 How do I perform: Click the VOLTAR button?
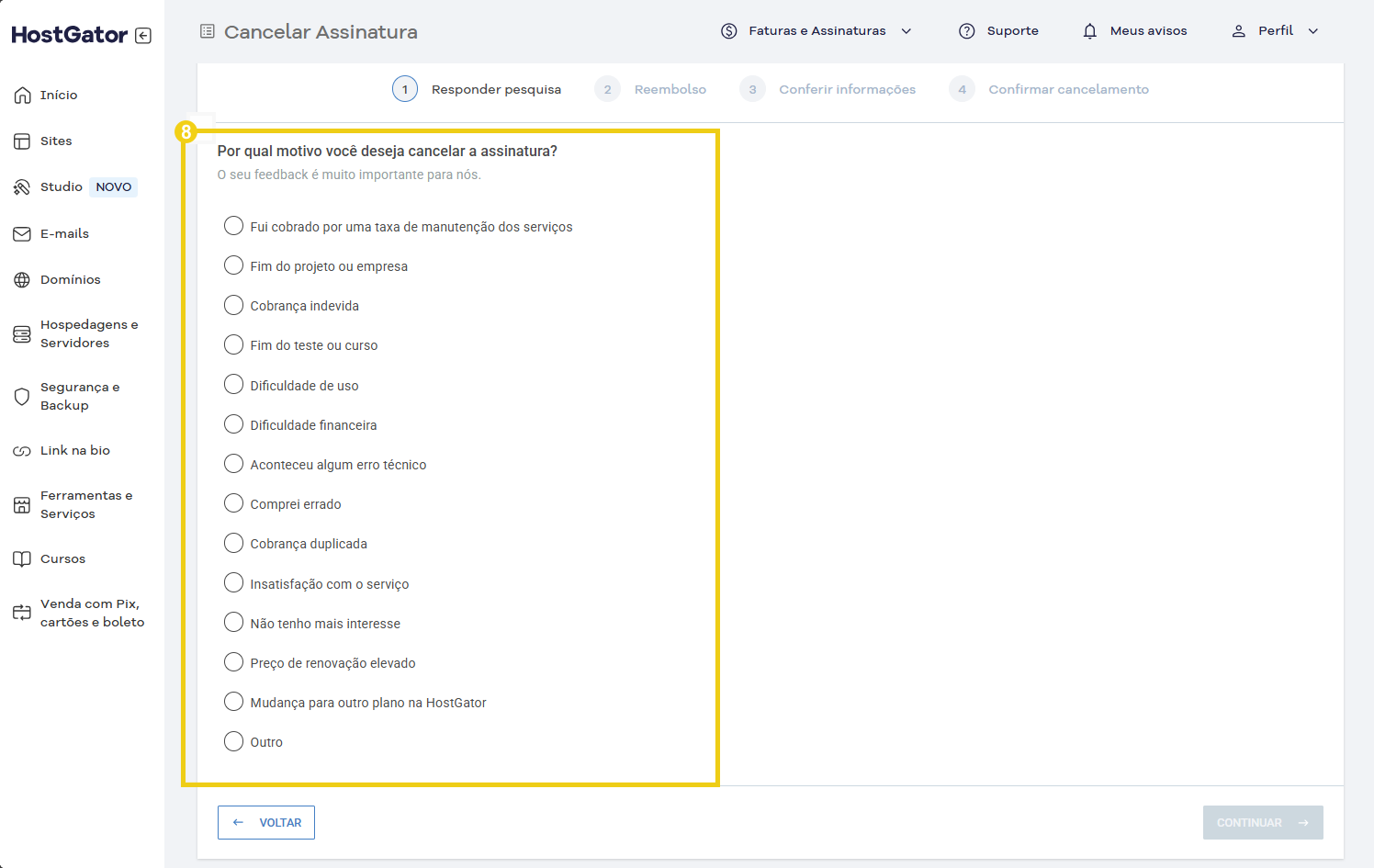click(265, 822)
